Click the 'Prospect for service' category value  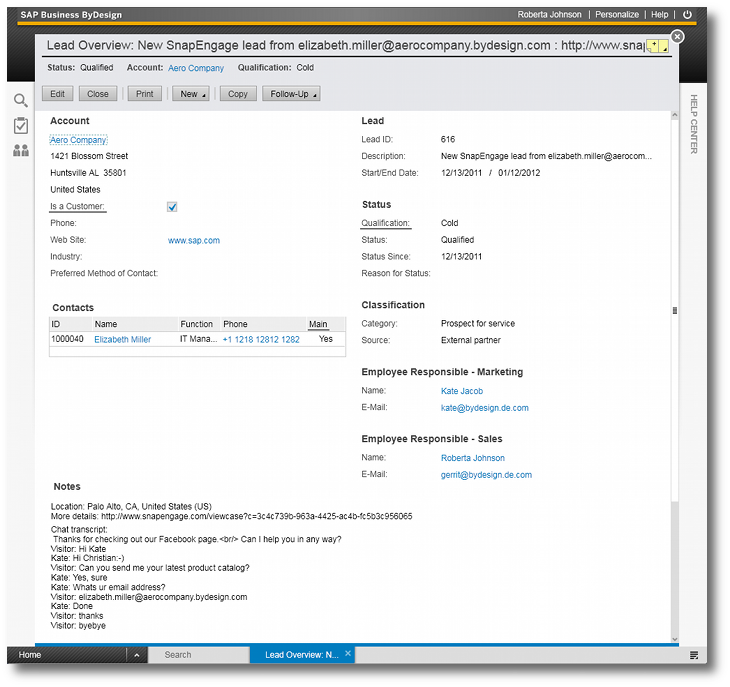pyautogui.click(x=478, y=323)
